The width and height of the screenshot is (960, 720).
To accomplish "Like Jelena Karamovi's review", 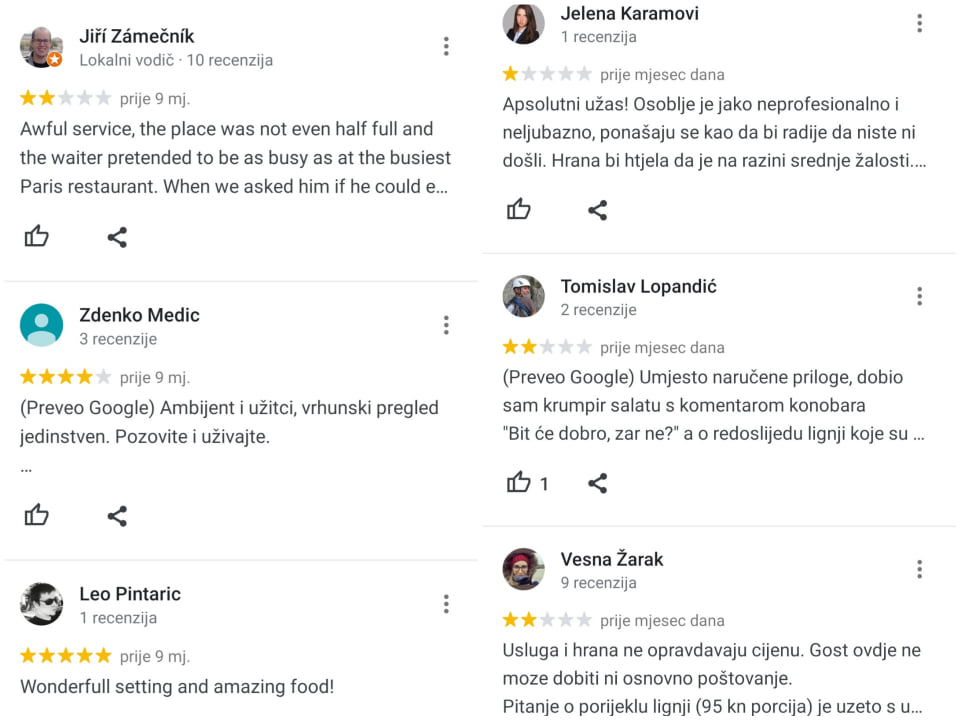I will pyautogui.click(x=519, y=209).
